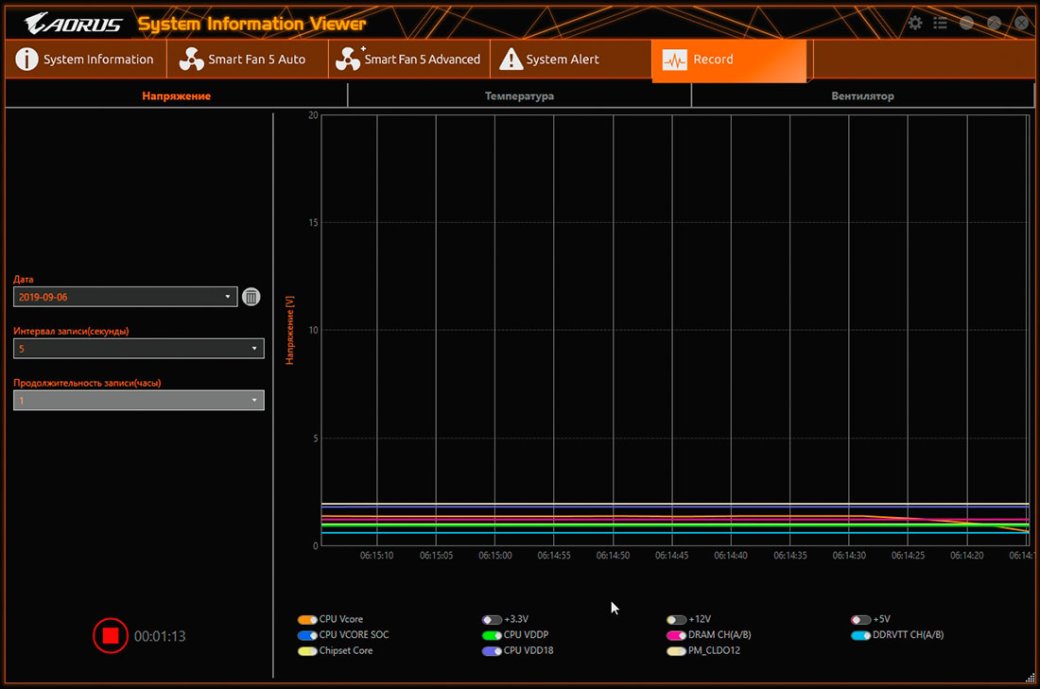The height and width of the screenshot is (689, 1040).
Task: Expand the recording interval seconds dropdown
Action: [139, 348]
